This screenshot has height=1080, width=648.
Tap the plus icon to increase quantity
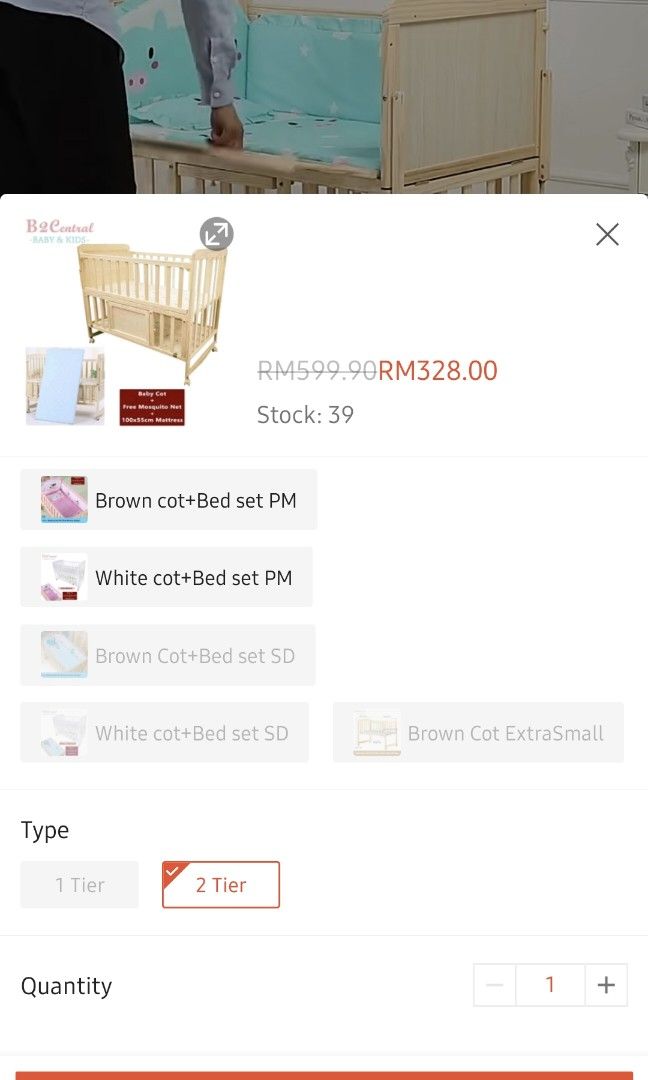coord(606,985)
